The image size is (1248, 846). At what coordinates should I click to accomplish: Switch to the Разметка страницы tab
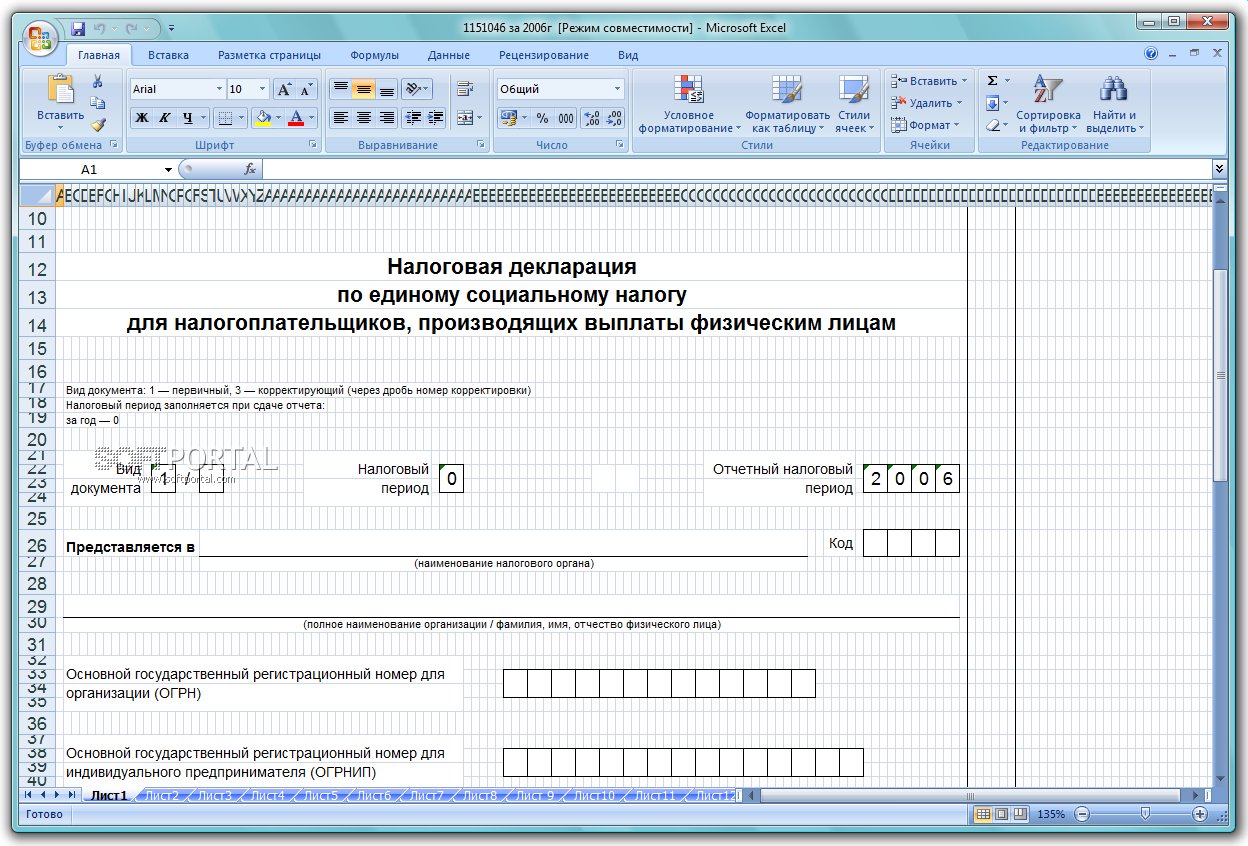(269, 55)
